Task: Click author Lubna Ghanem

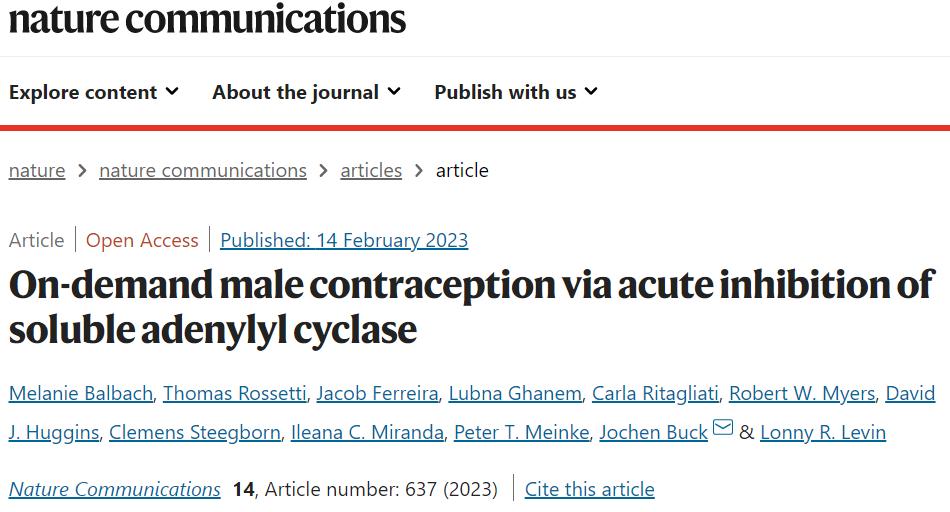Action: 515,393
